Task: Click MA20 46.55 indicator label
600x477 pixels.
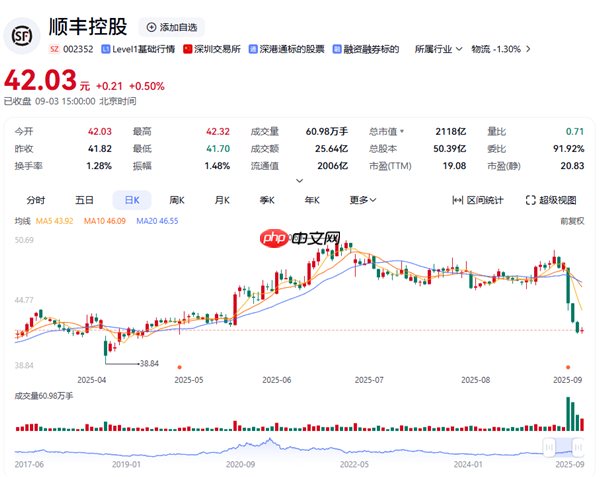Action: pos(157,221)
